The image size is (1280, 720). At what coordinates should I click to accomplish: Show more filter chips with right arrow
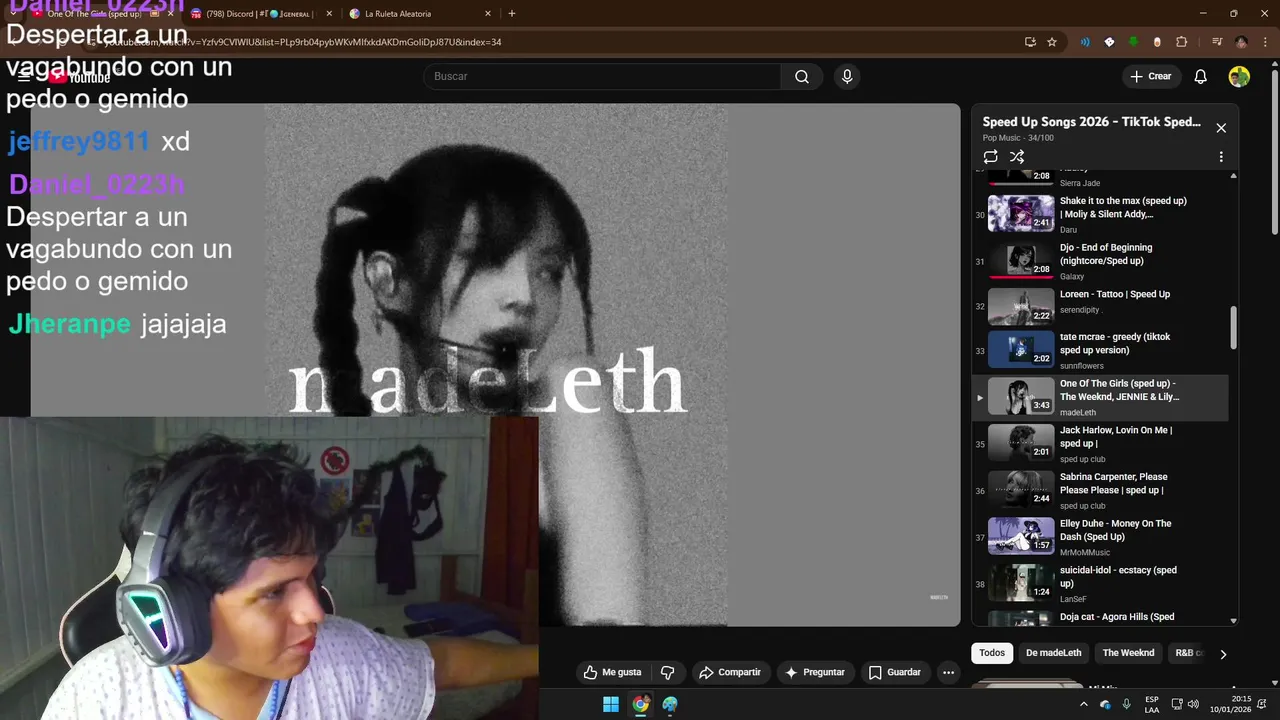pyautogui.click(x=1222, y=654)
